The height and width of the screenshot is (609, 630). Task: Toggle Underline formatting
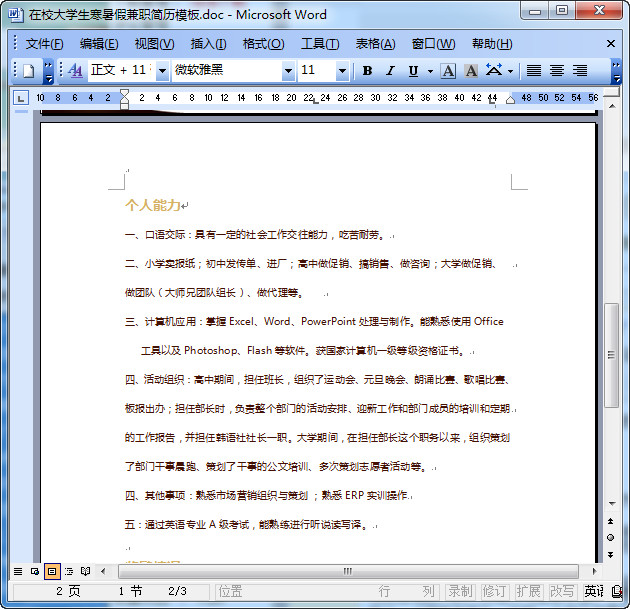click(x=413, y=71)
